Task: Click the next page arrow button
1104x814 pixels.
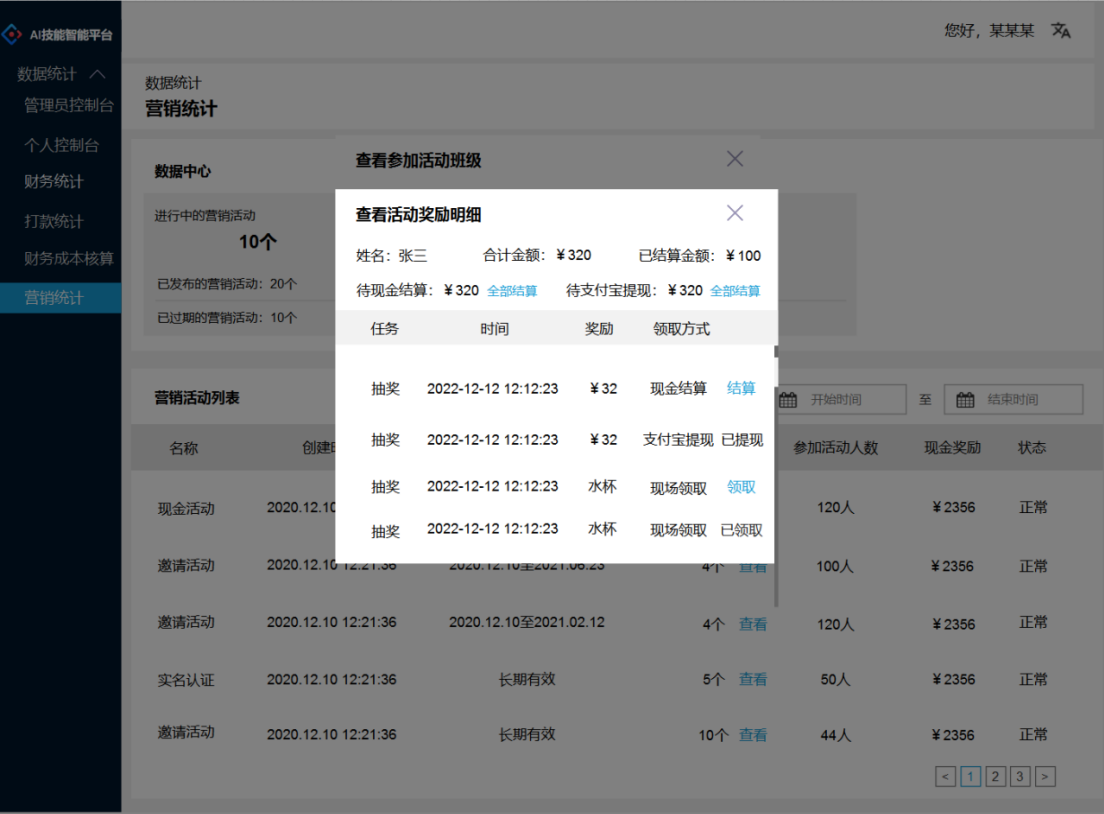Action: pos(1045,776)
